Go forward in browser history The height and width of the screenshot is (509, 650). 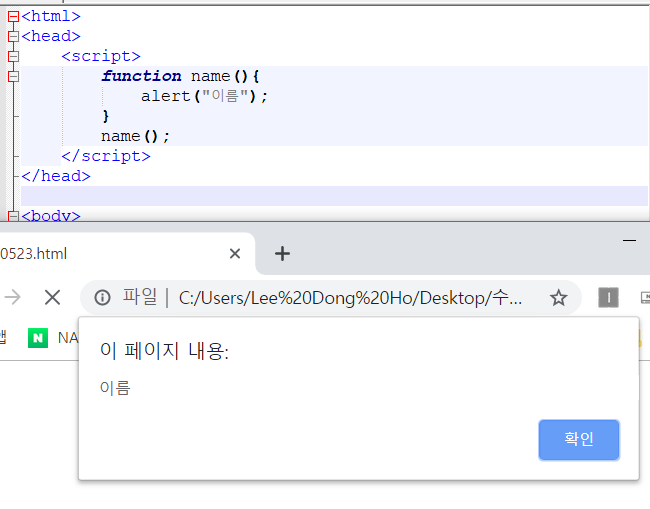[13, 297]
